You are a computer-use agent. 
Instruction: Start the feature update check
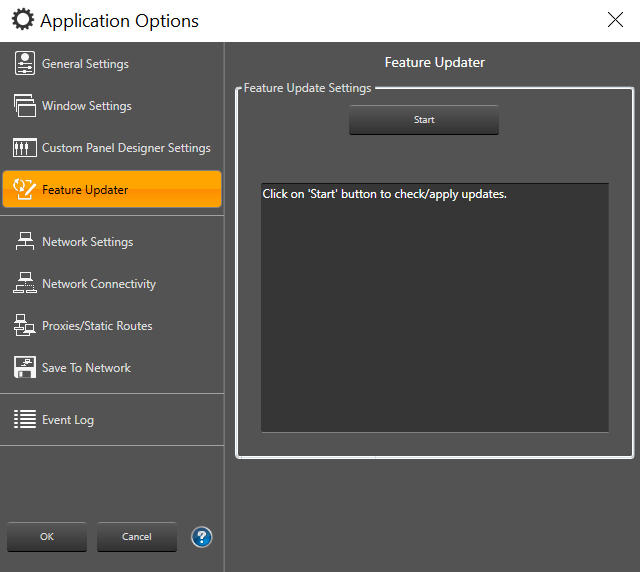424,120
